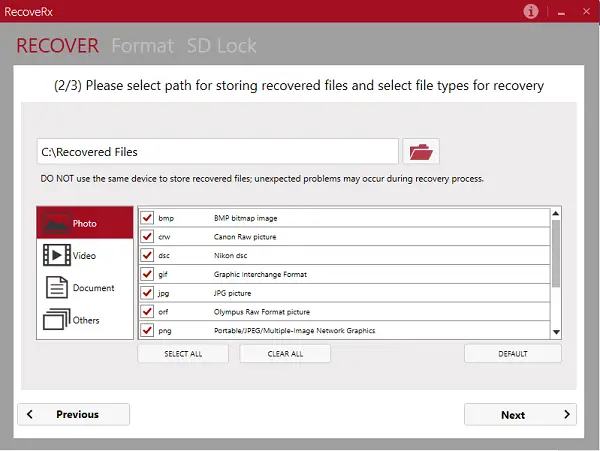
Task: Proceed with the Next button
Action: click(520, 414)
